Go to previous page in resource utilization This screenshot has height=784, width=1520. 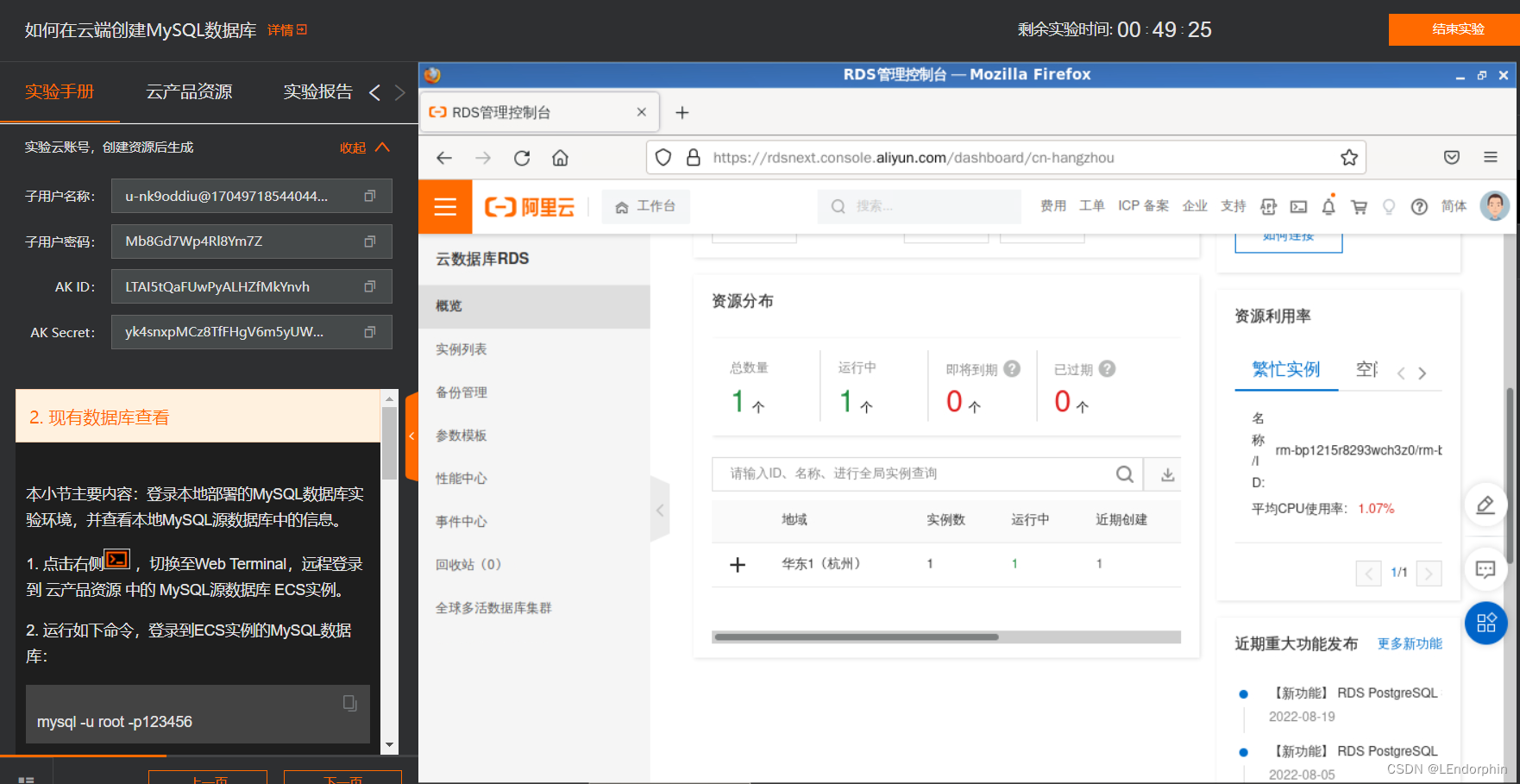[x=1368, y=573]
